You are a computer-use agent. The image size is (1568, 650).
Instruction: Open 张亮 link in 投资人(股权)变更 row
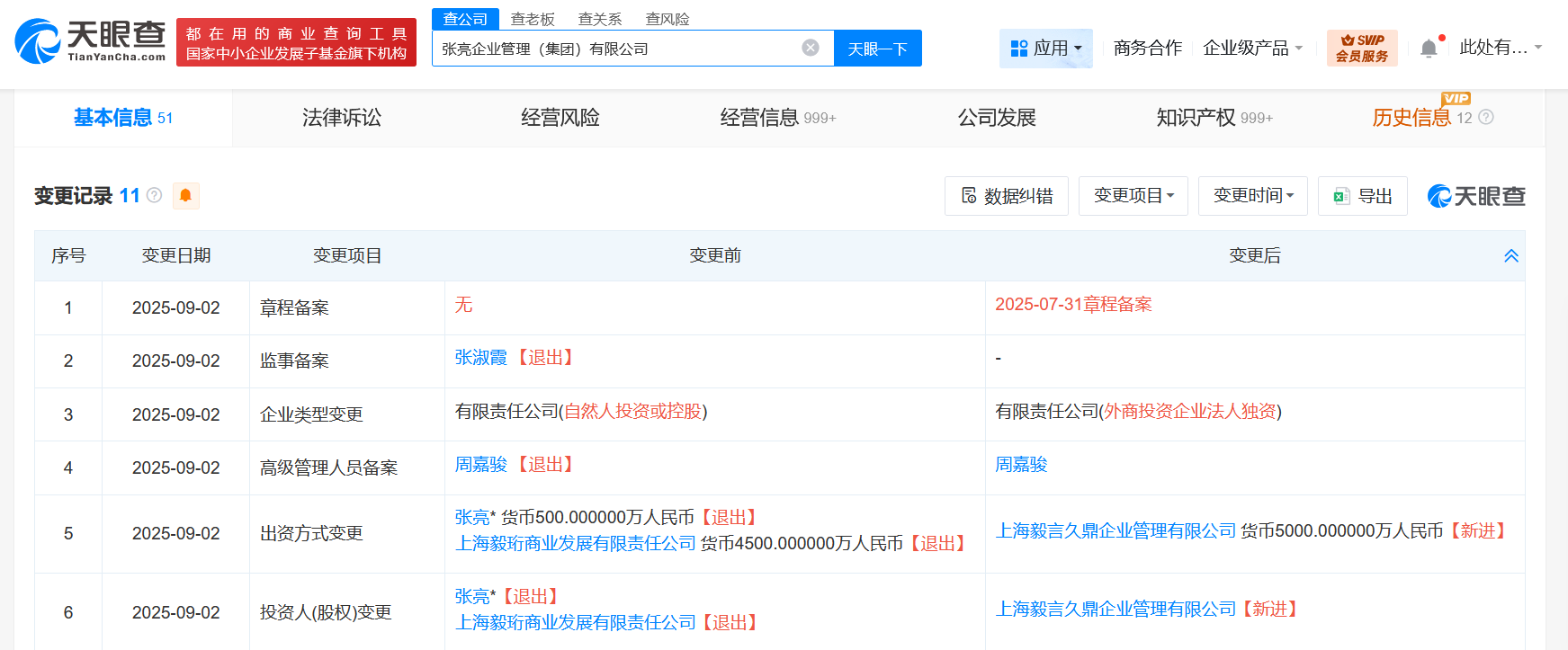click(472, 597)
